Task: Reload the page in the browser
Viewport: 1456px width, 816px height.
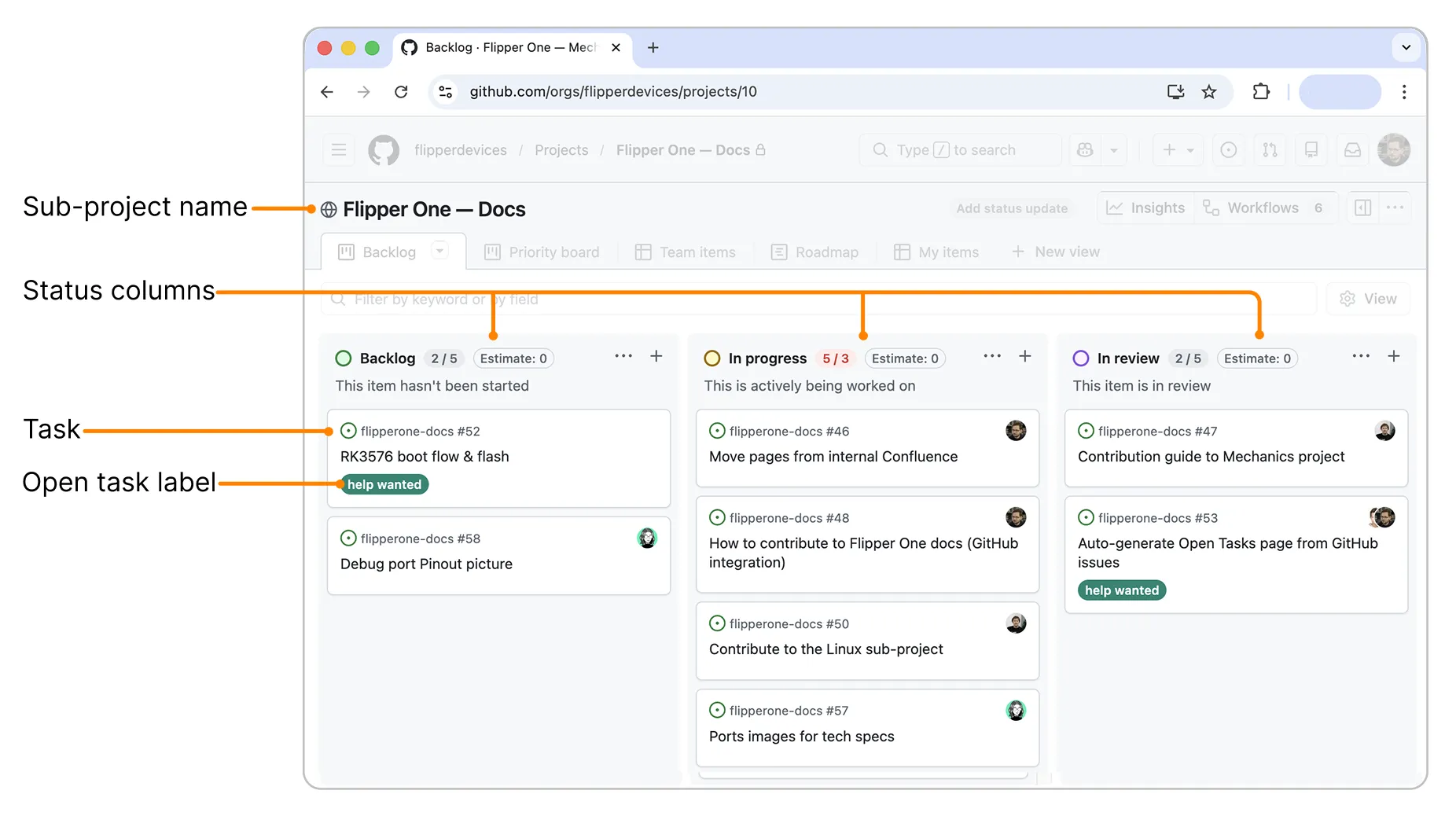Action: [401, 92]
